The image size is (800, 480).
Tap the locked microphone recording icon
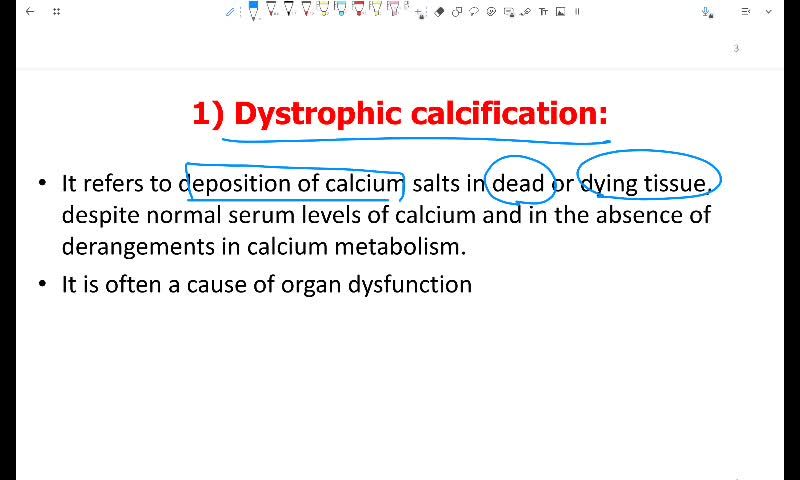tap(707, 12)
